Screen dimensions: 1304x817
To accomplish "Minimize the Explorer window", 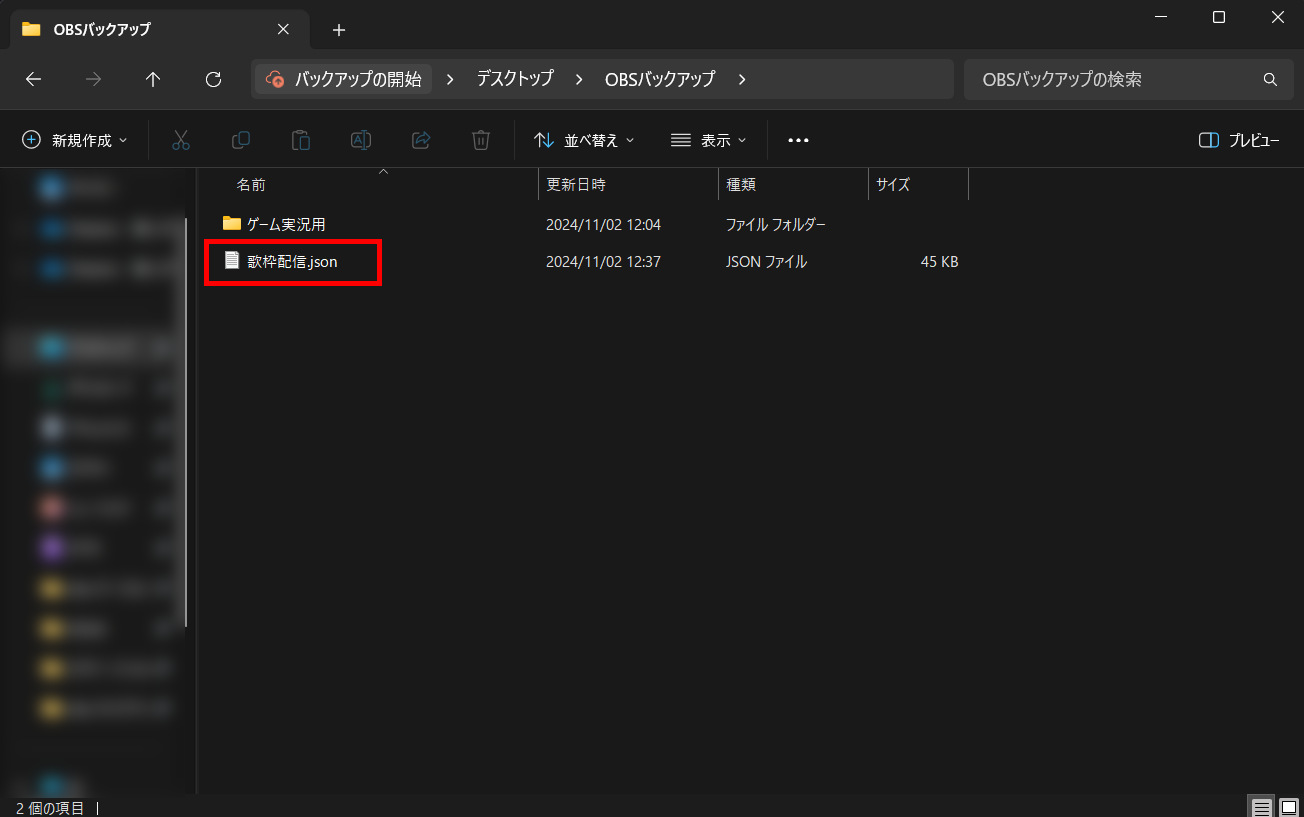I will [x=1161, y=17].
